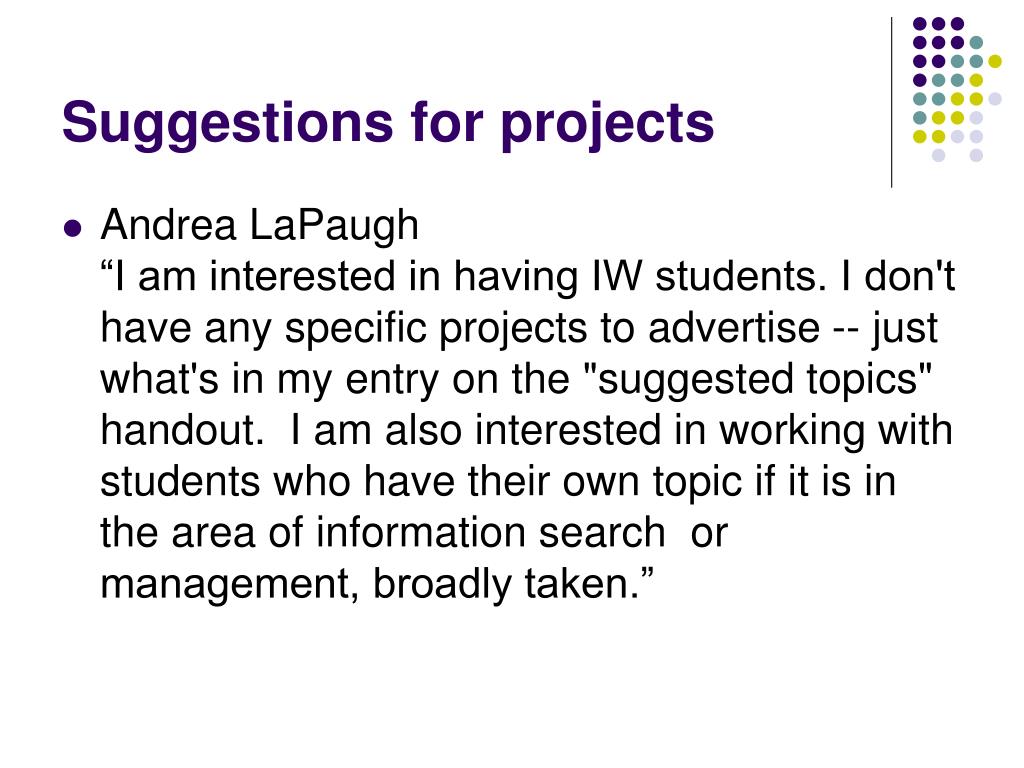The image size is (1024, 768).
Task: Click the teal dot in the second dot row
Action: click(976, 42)
